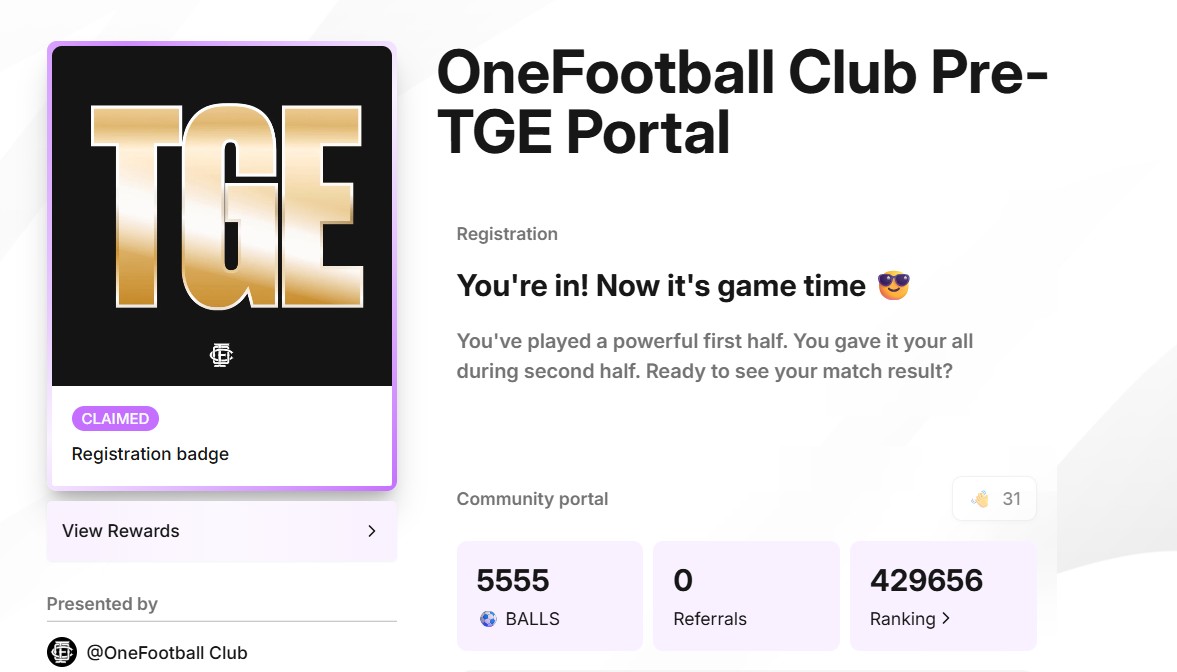The height and width of the screenshot is (672, 1177).
Task: Click the OneFootball Club avatar under Presented by
Action: coord(62,652)
